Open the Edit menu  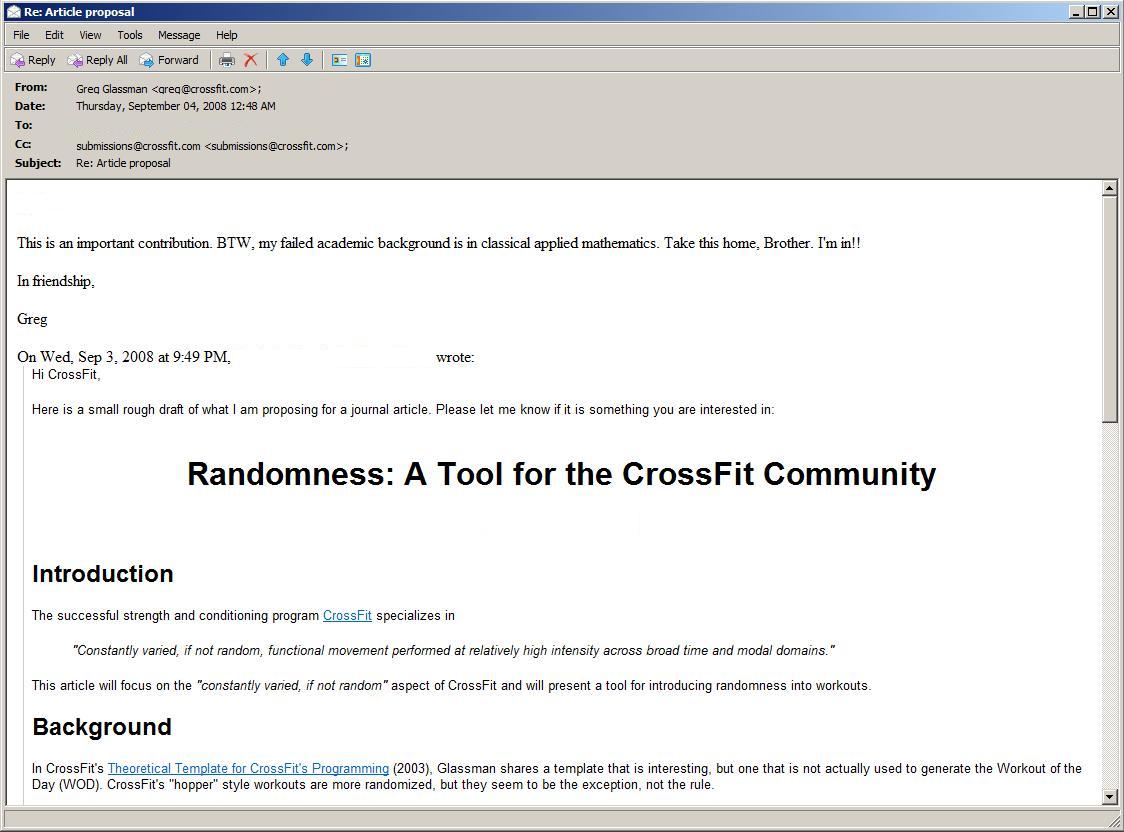point(54,35)
